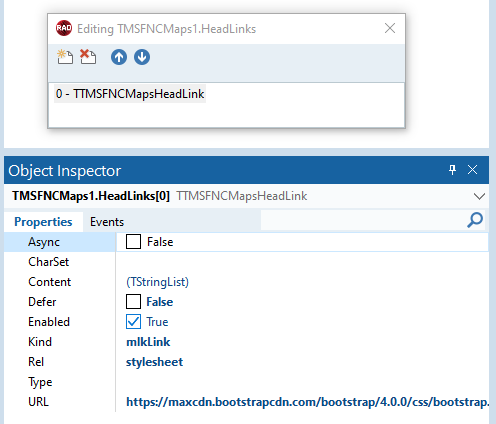Select the Enabled property name
This screenshot has width=496, height=424.
click(49, 322)
